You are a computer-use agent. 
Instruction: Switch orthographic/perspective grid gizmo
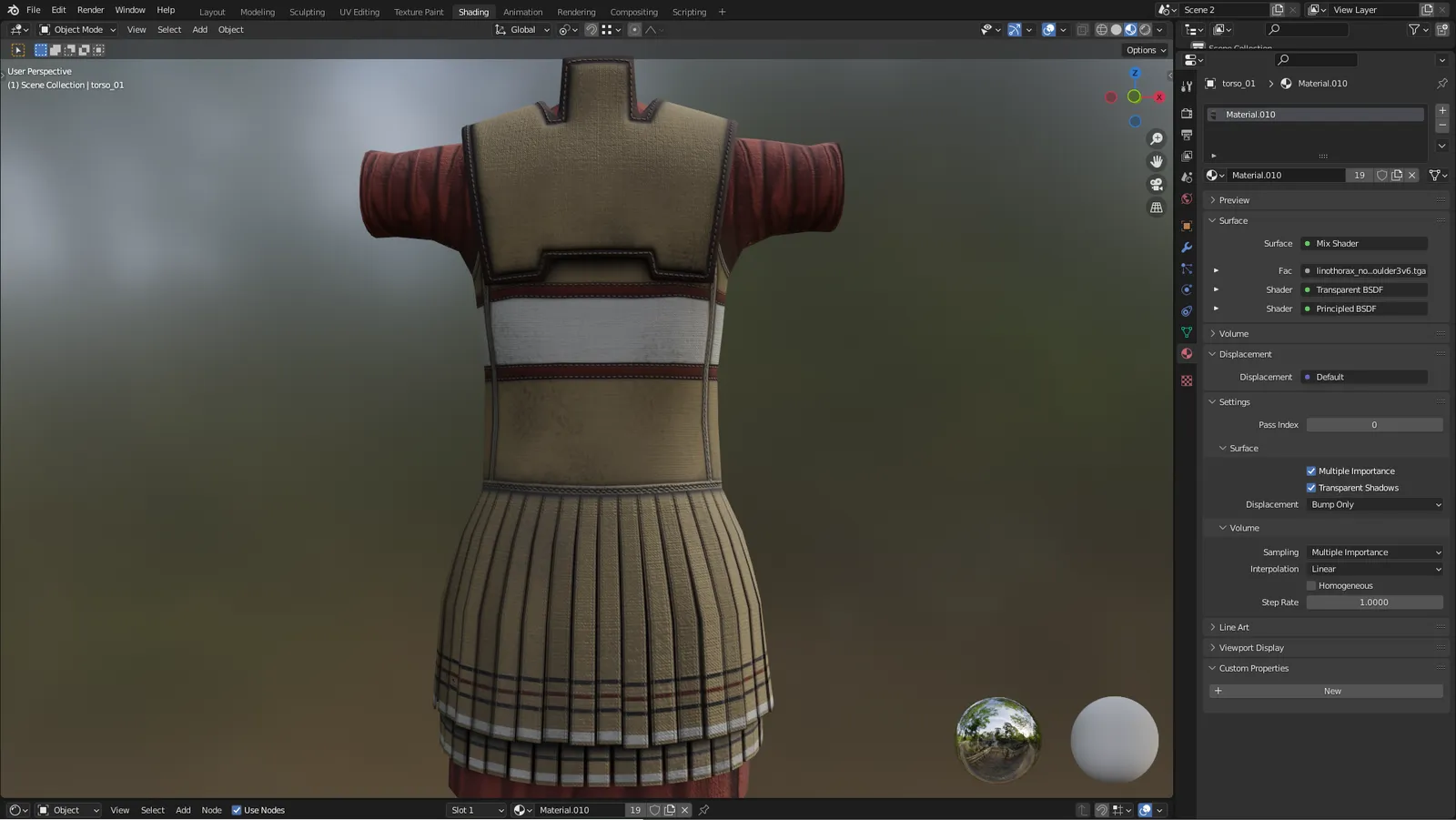point(1157,208)
